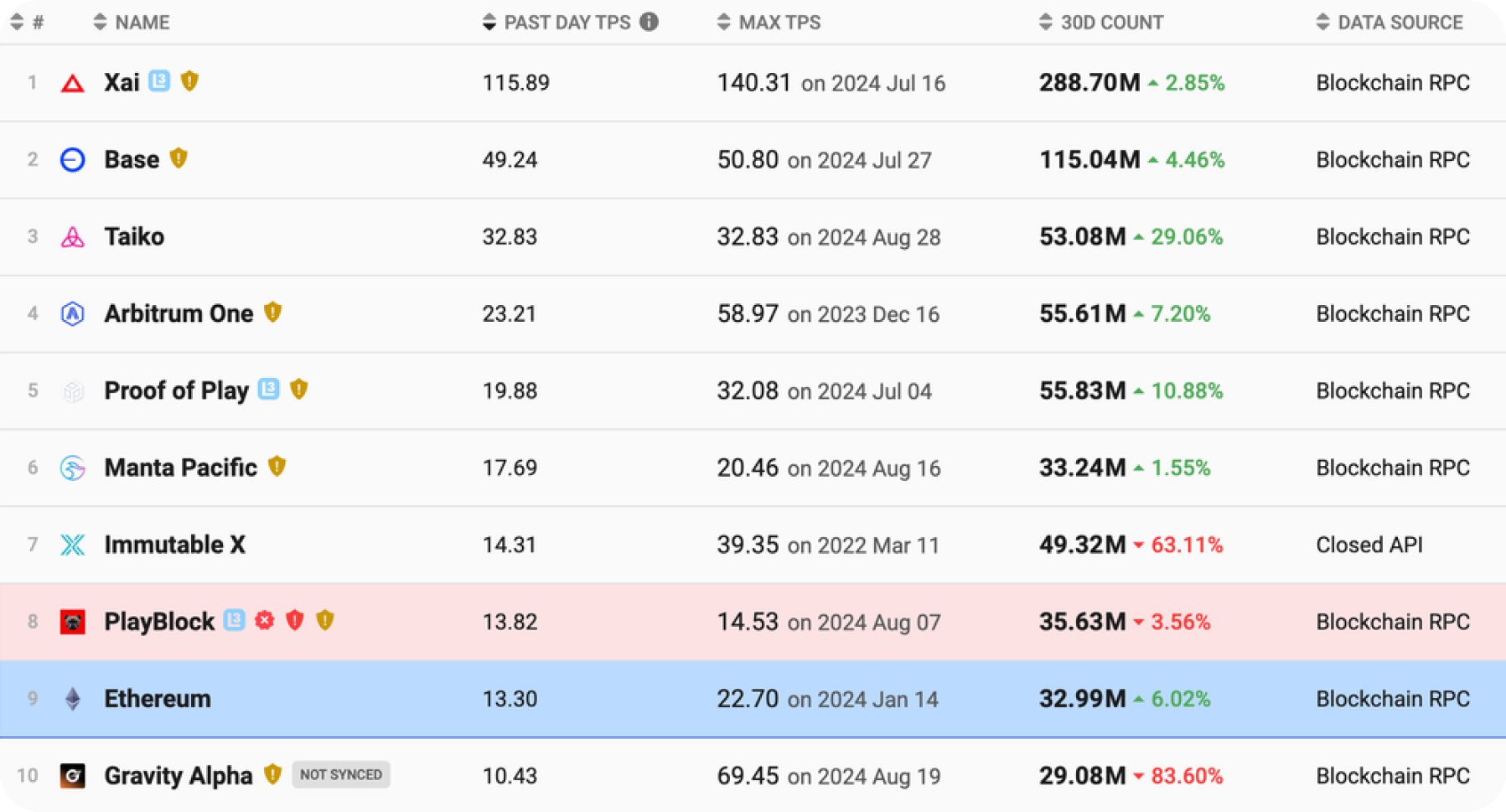Sort table by Max TPS column
The width and height of the screenshot is (1506, 812).
[x=769, y=23]
